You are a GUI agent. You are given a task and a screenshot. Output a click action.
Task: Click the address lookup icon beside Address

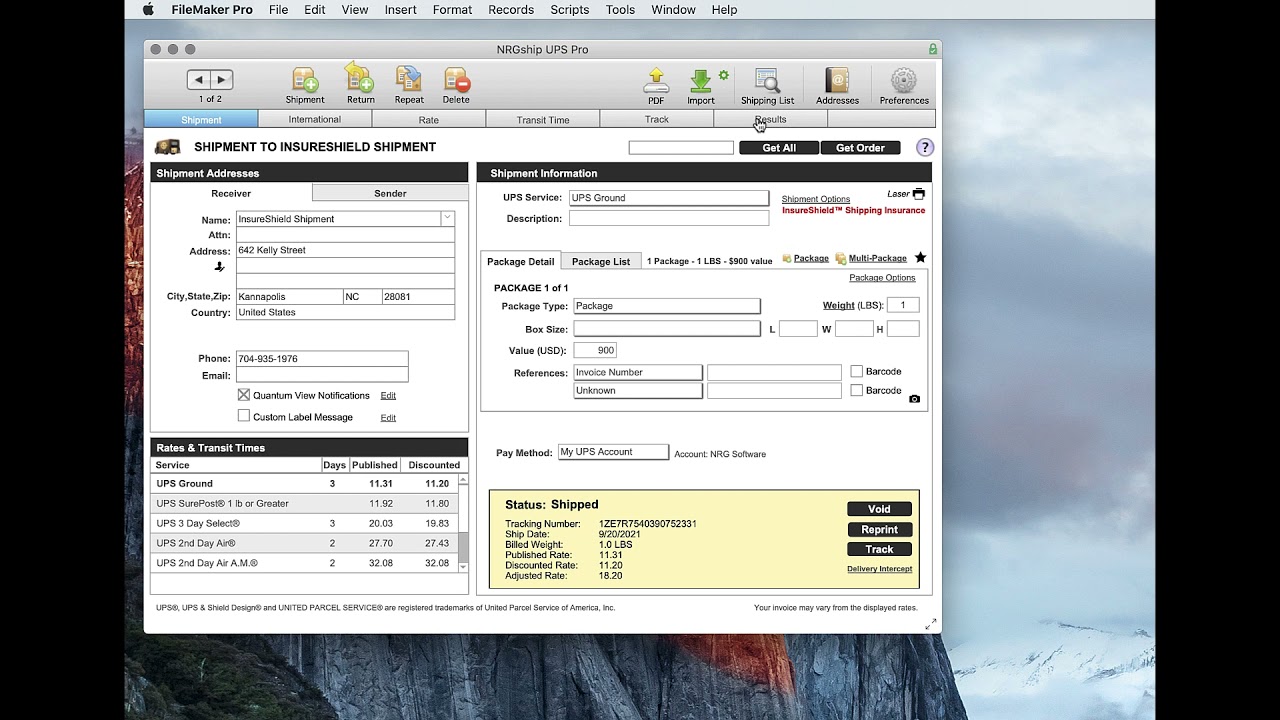coord(220,267)
